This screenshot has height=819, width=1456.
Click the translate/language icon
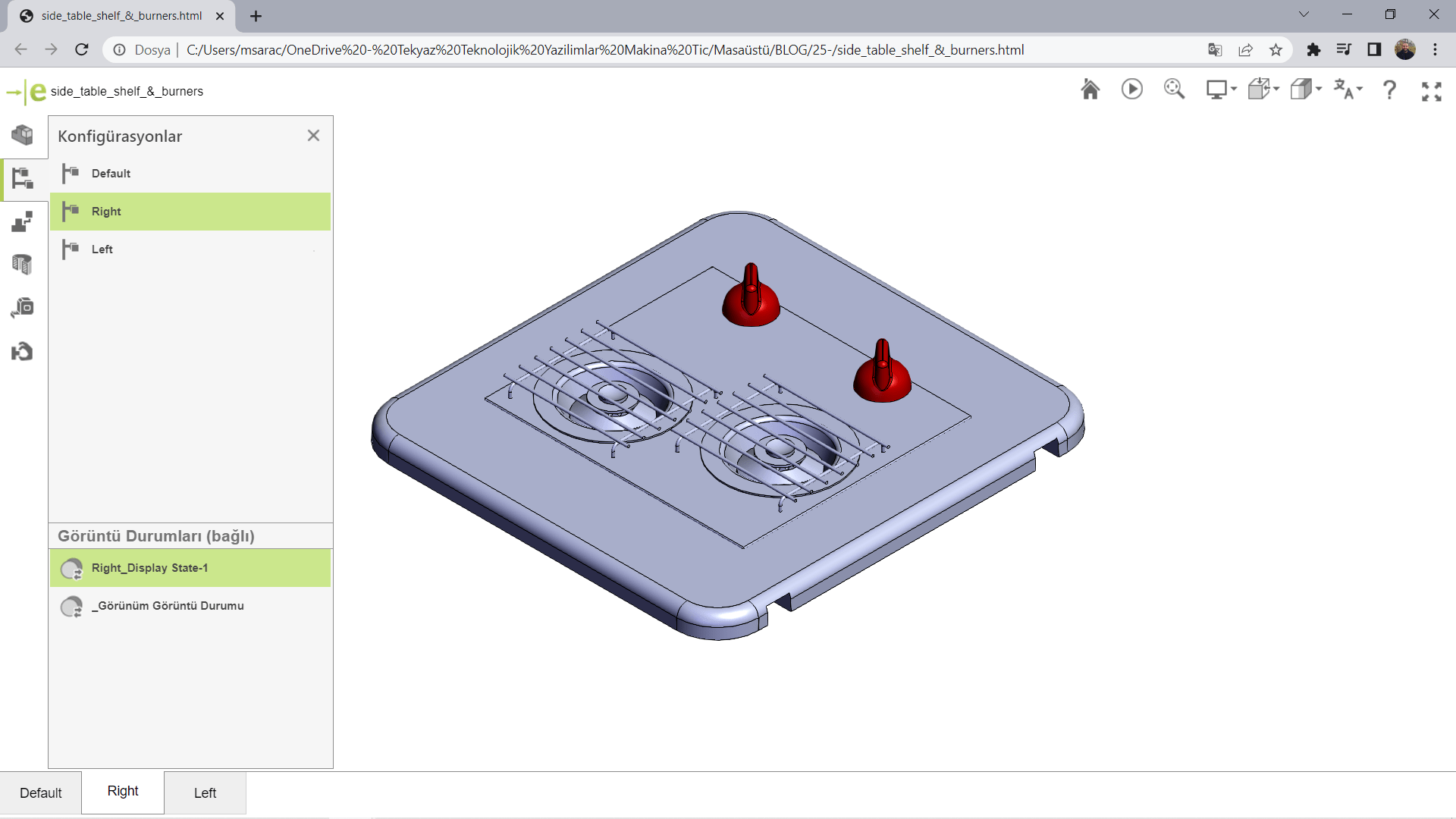click(1348, 89)
